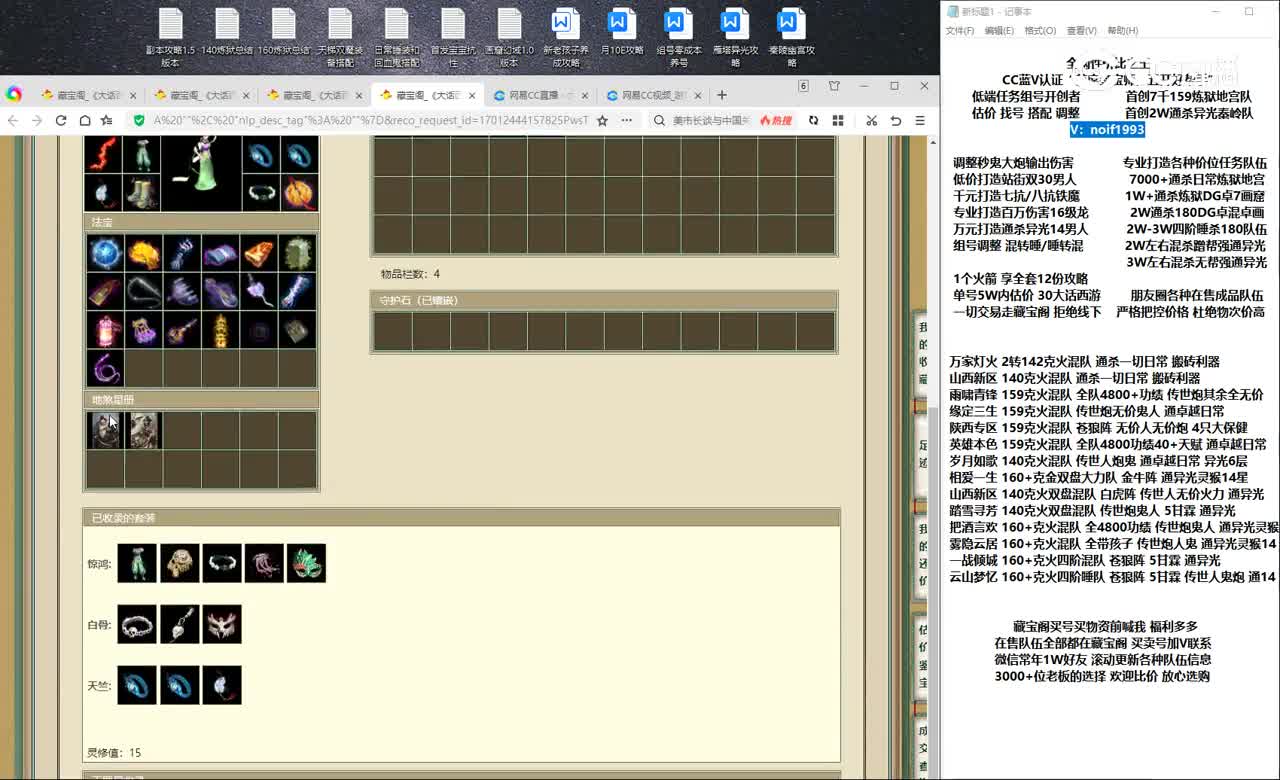The width and height of the screenshot is (1280, 780).
Task: Click the browser search box
Action: click(x=710, y=120)
